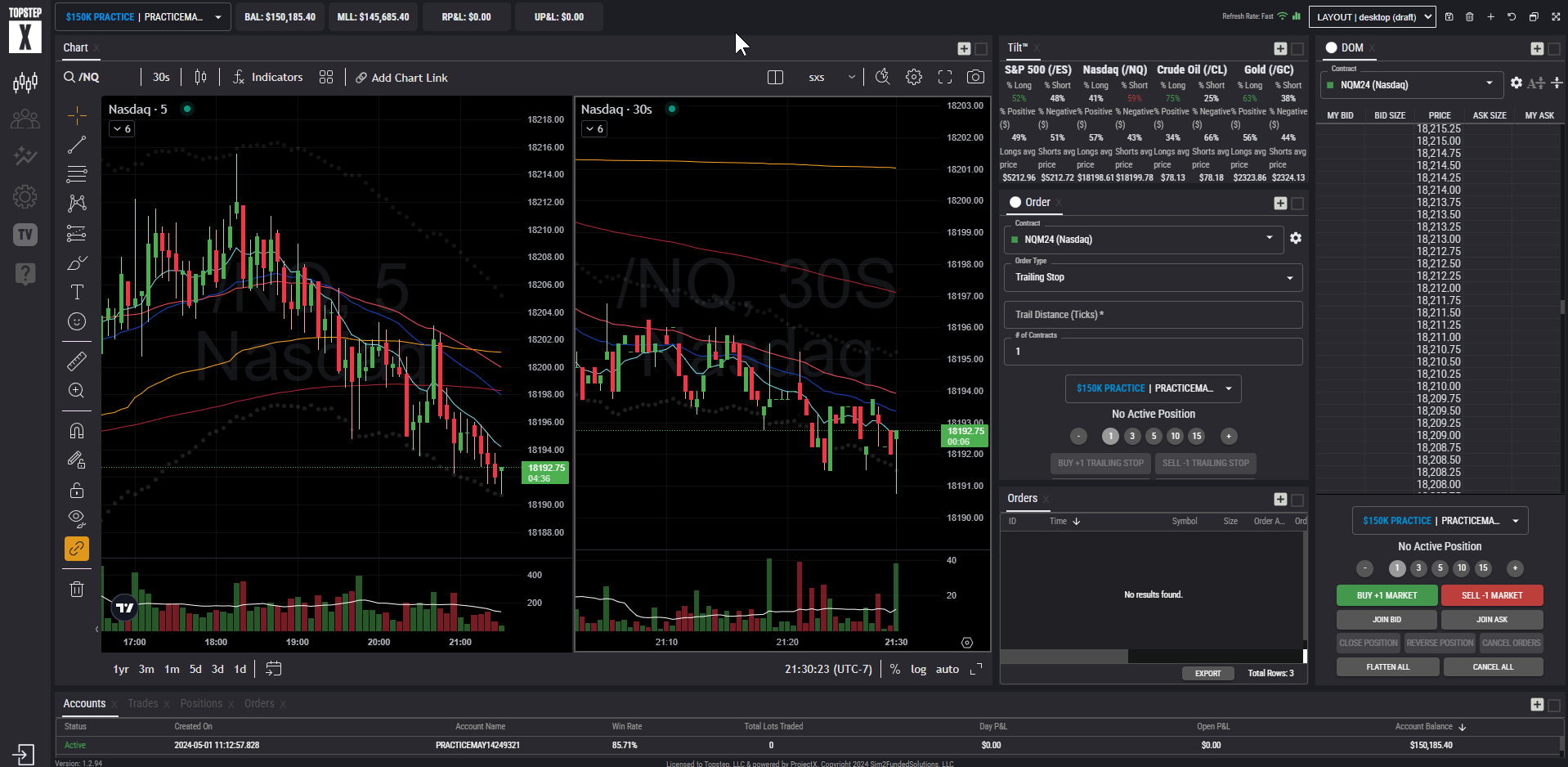Open the TradingView TV sidebar icon

[x=25, y=235]
